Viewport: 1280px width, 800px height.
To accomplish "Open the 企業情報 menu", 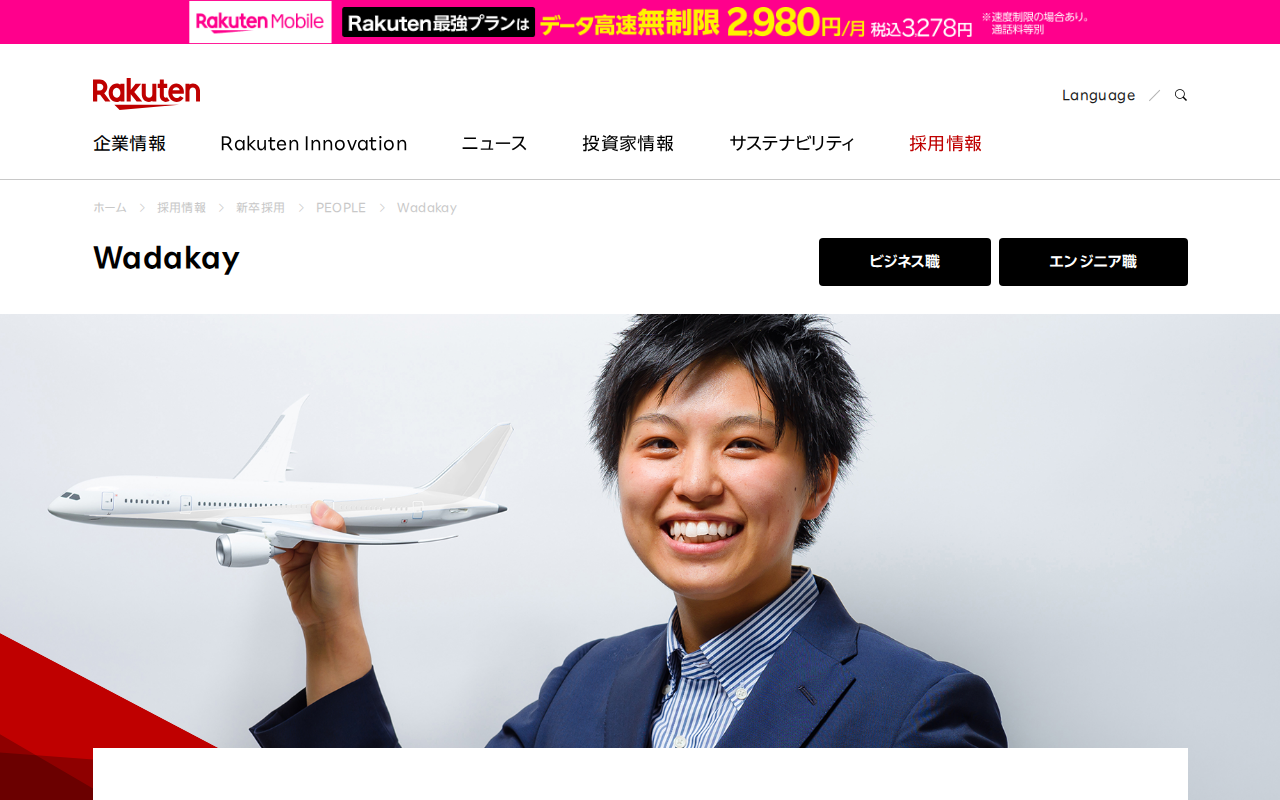I will 129,143.
